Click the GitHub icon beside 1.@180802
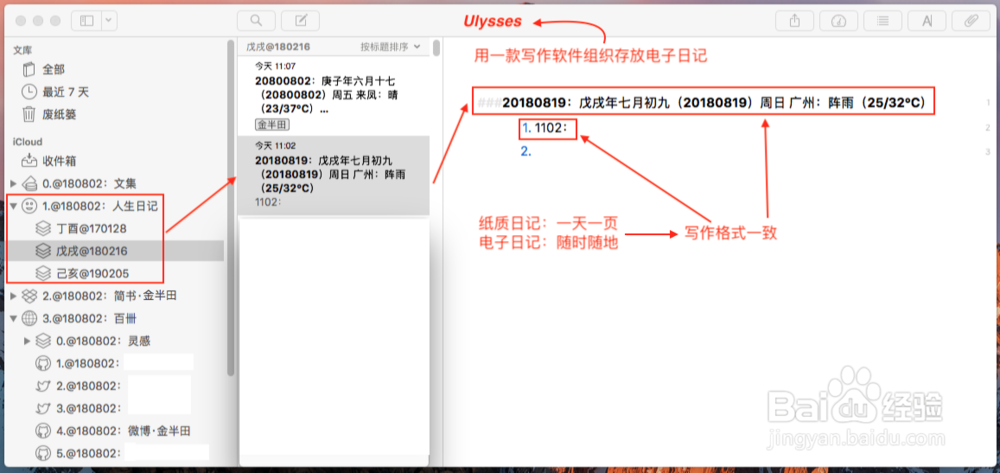 click(x=43, y=363)
